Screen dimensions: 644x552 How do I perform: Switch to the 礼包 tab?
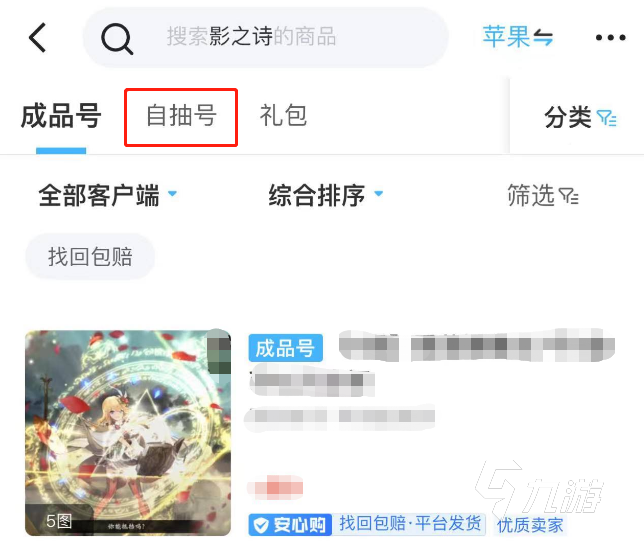pyautogui.click(x=283, y=115)
